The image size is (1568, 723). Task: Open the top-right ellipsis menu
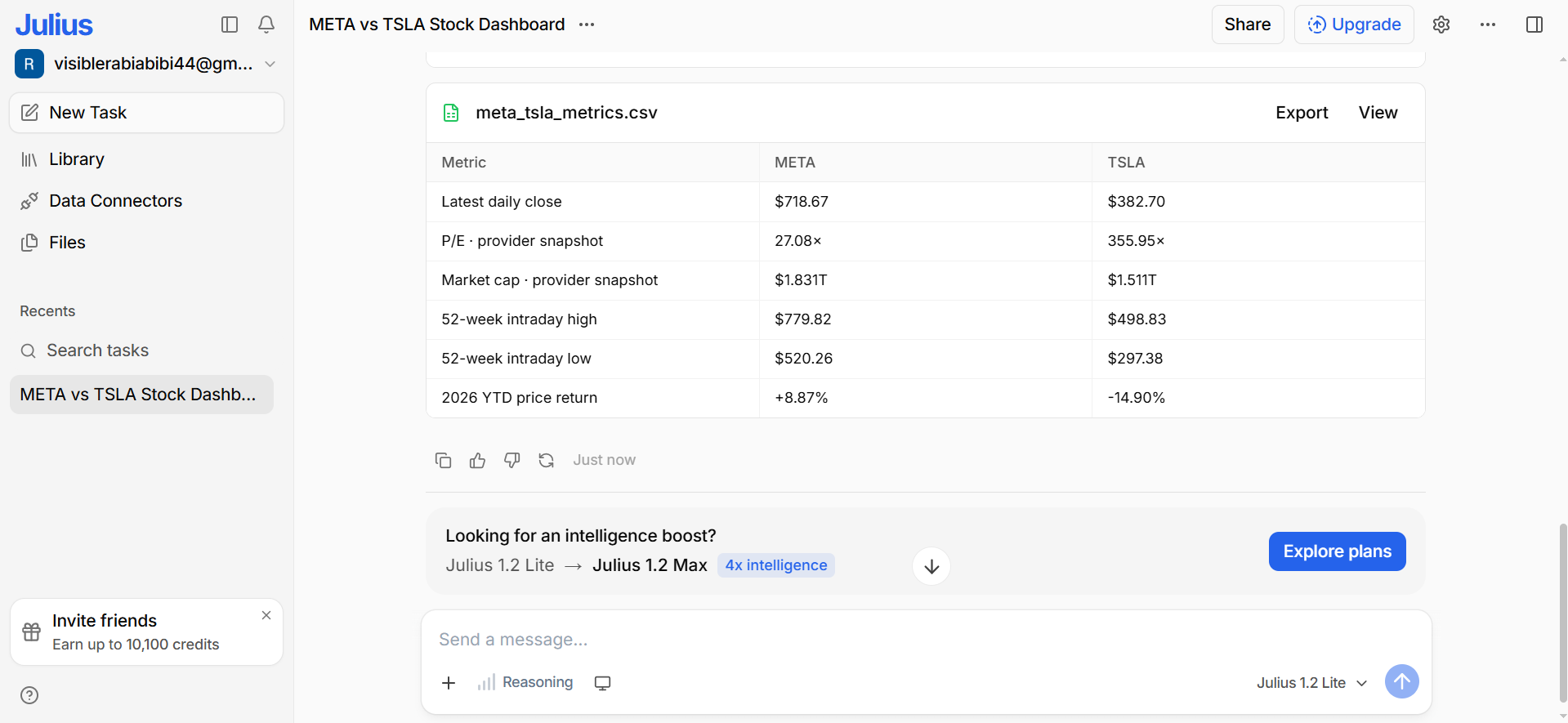pyautogui.click(x=1488, y=25)
